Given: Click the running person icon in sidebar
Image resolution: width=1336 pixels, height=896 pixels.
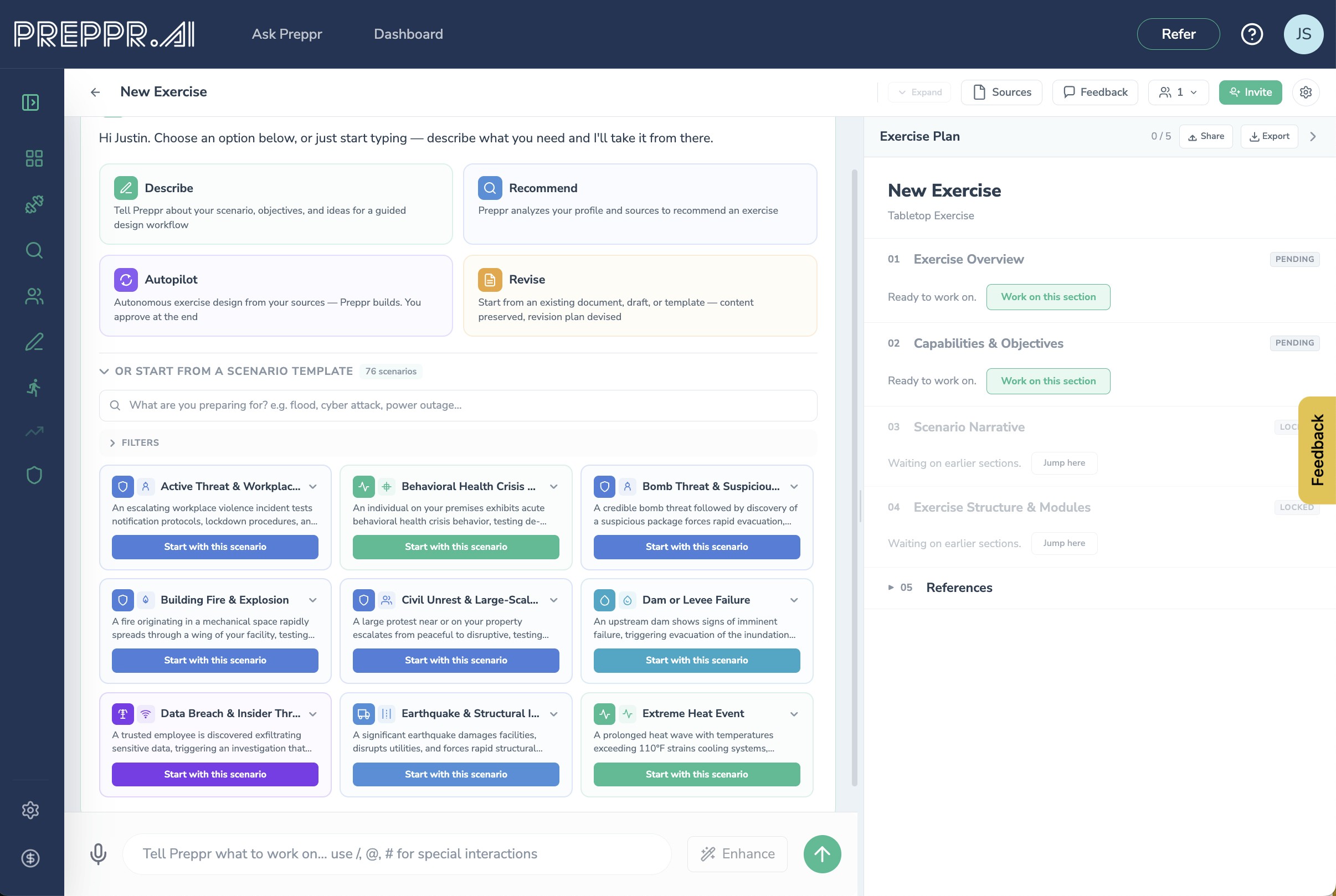Looking at the screenshot, I should pos(34,388).
